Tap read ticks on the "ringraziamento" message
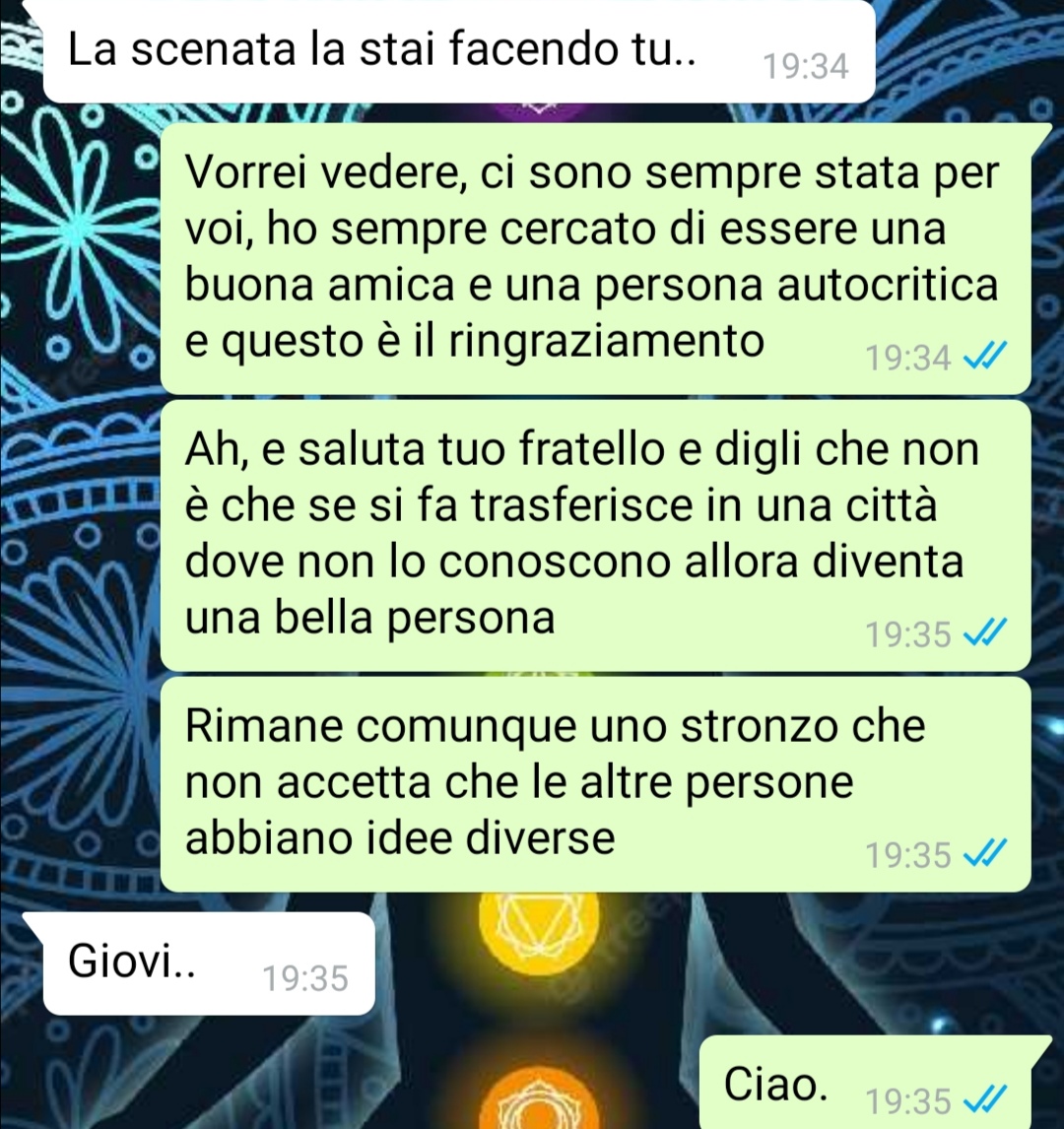The width and height of the screenshot is (1064, 1129). [x=985, y=356]
